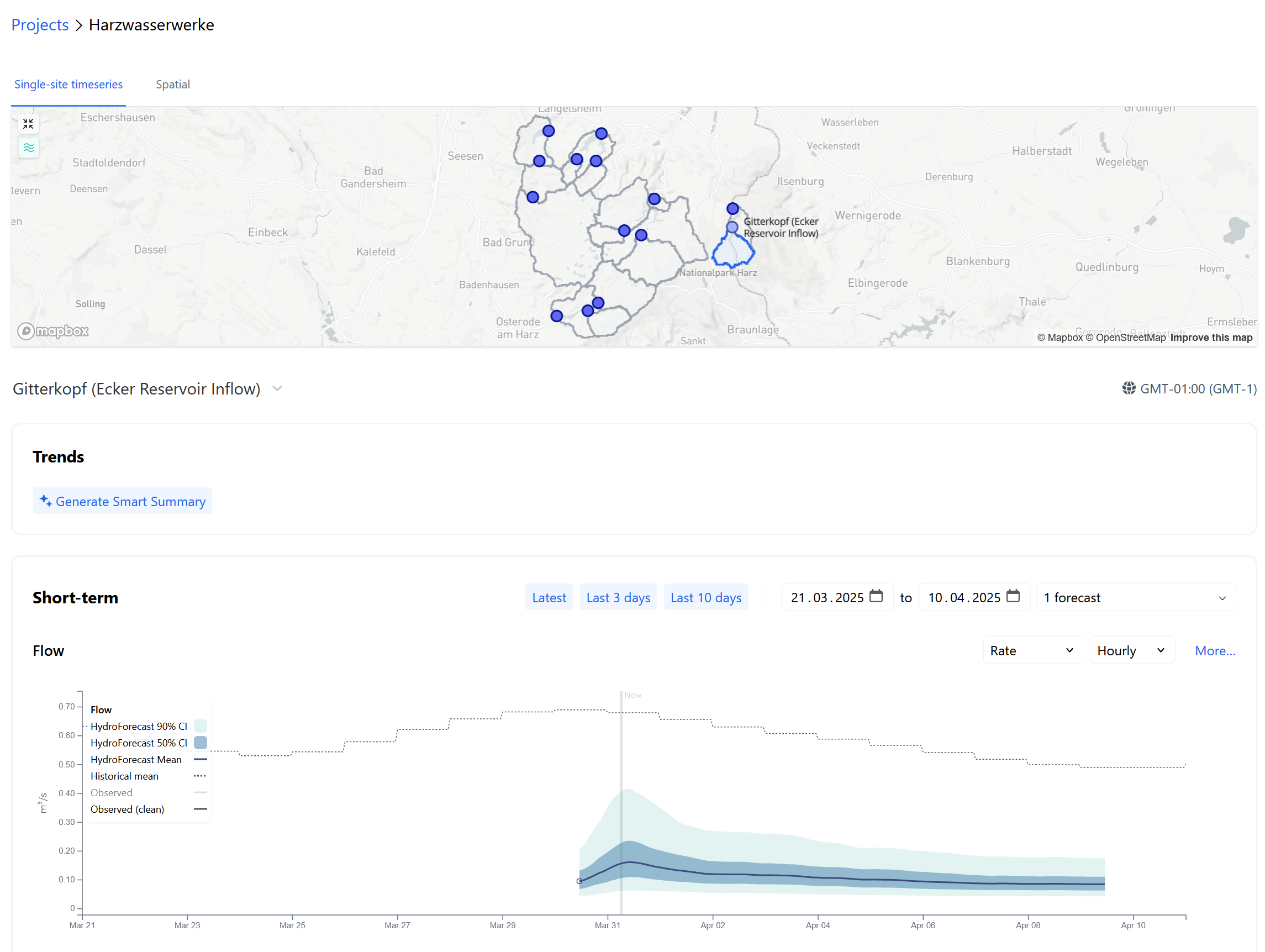The height and width of the screenshot is (952, 1265).
Task: Open the start date calendar icon
Action: 876,596
